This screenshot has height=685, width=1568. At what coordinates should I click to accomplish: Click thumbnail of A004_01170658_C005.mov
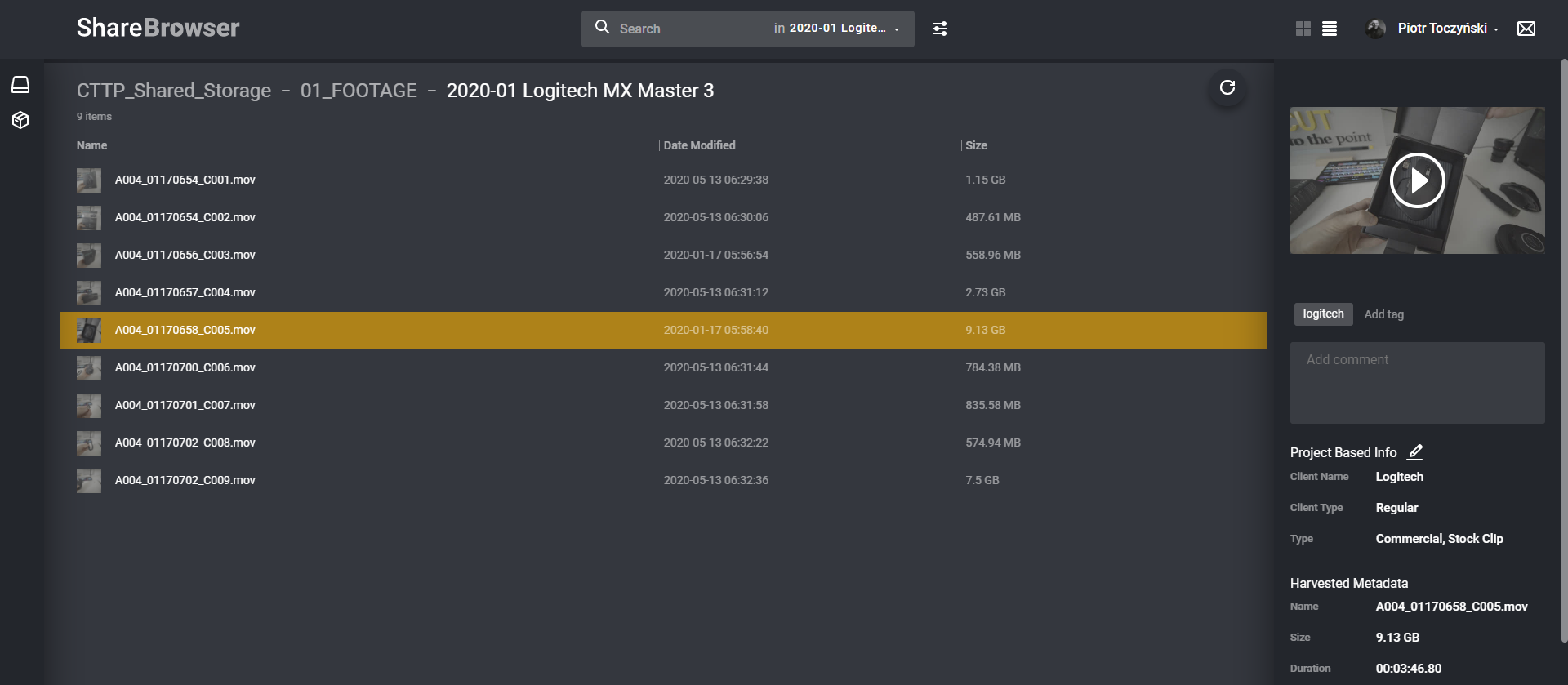coord(89,330)
